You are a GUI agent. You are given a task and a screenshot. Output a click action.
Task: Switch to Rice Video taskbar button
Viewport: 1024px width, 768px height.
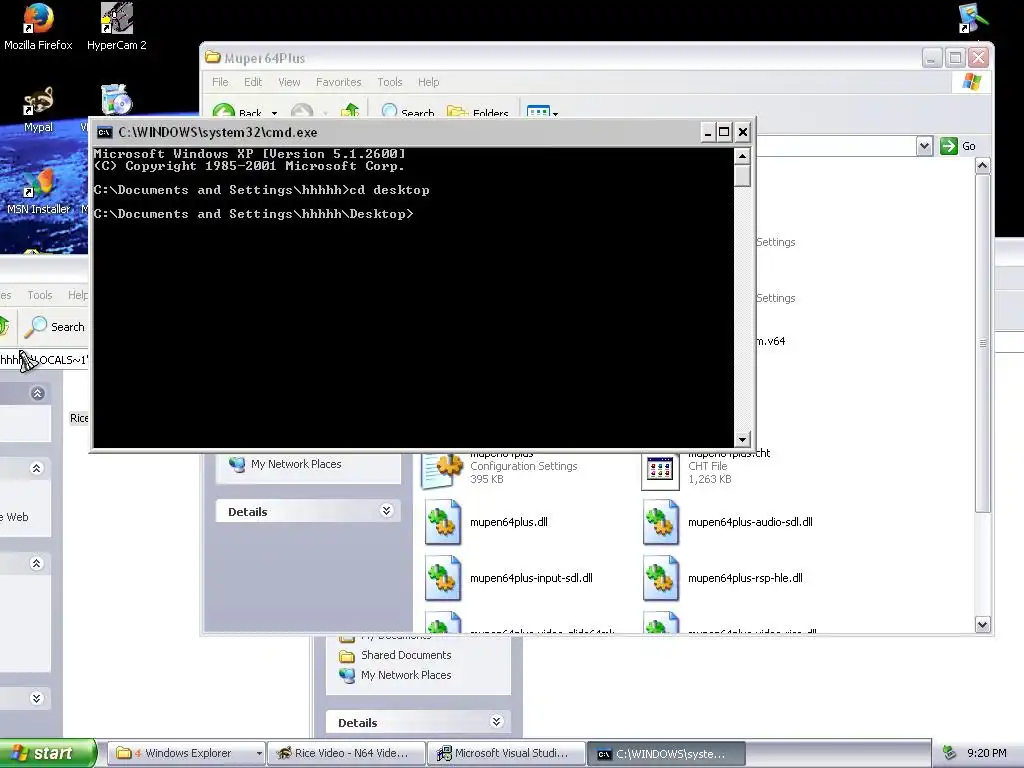click(347, 754)
